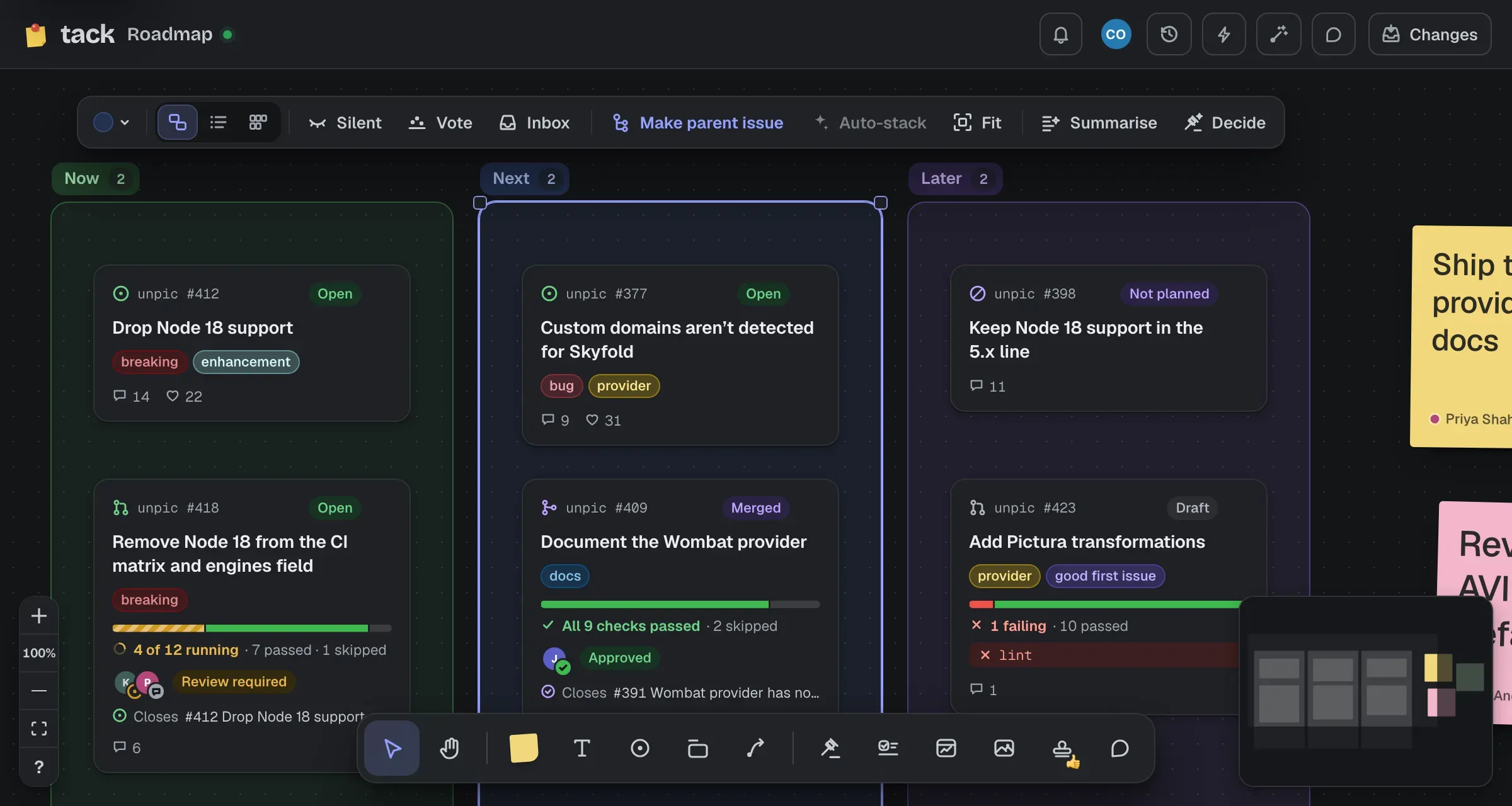Open linked issue #391 Wombat provider
1512x806 pixels.
point(680,692)
